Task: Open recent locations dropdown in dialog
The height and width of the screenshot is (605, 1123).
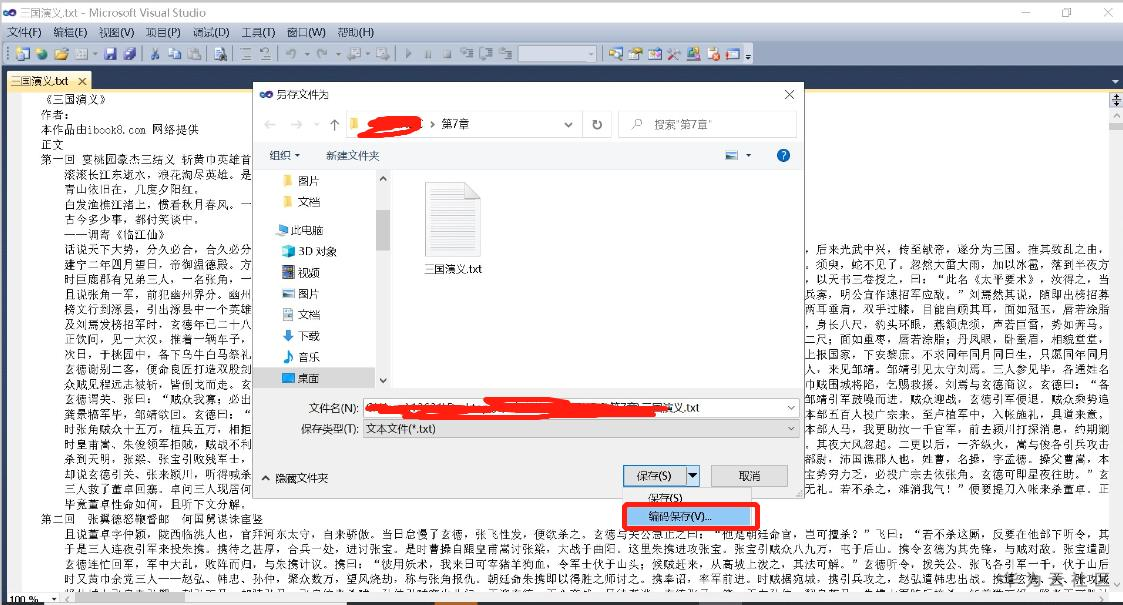Action: click(317, 125)
